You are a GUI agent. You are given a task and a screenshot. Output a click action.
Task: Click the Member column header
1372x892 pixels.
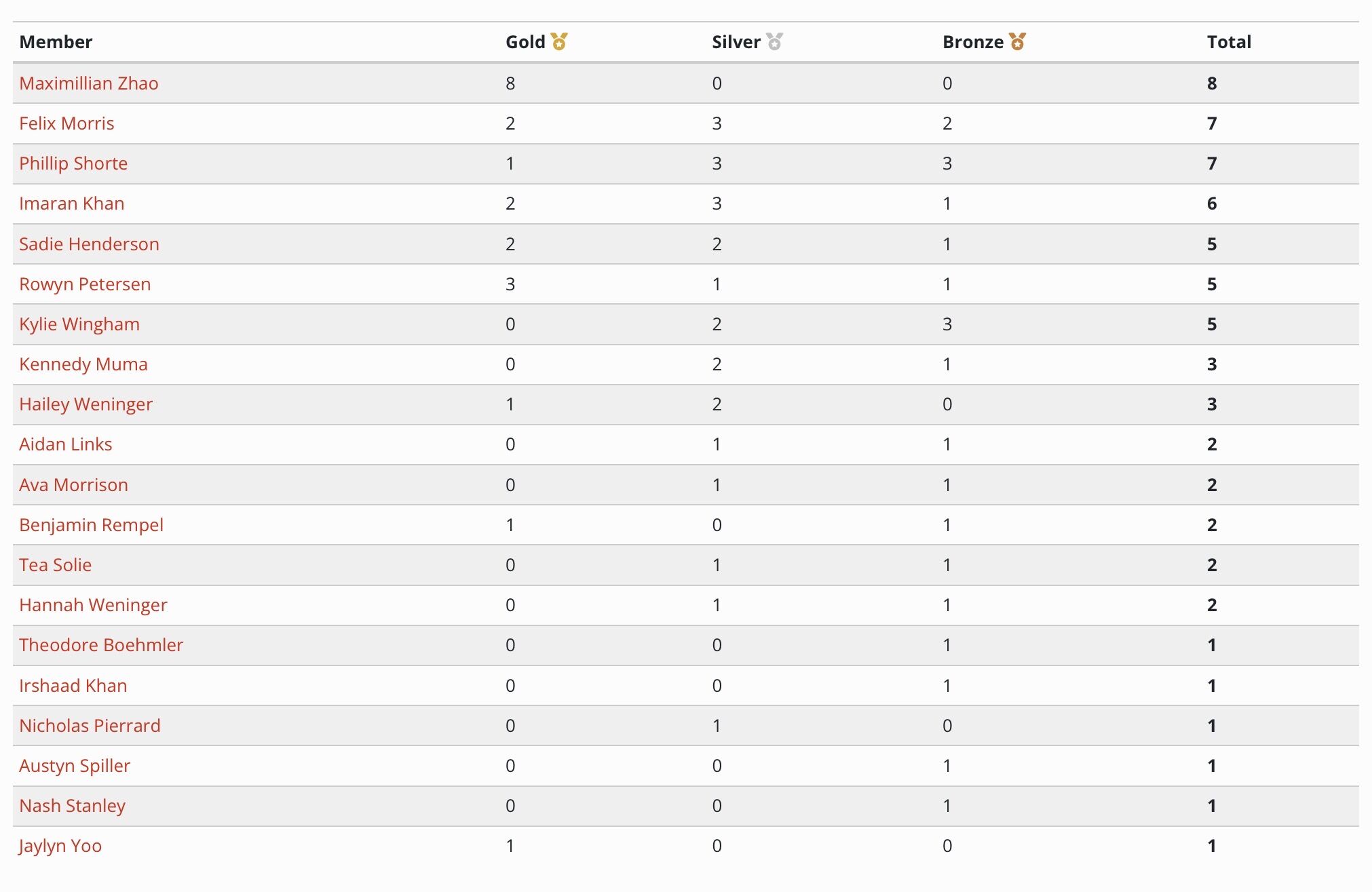[x=56, y=42]
